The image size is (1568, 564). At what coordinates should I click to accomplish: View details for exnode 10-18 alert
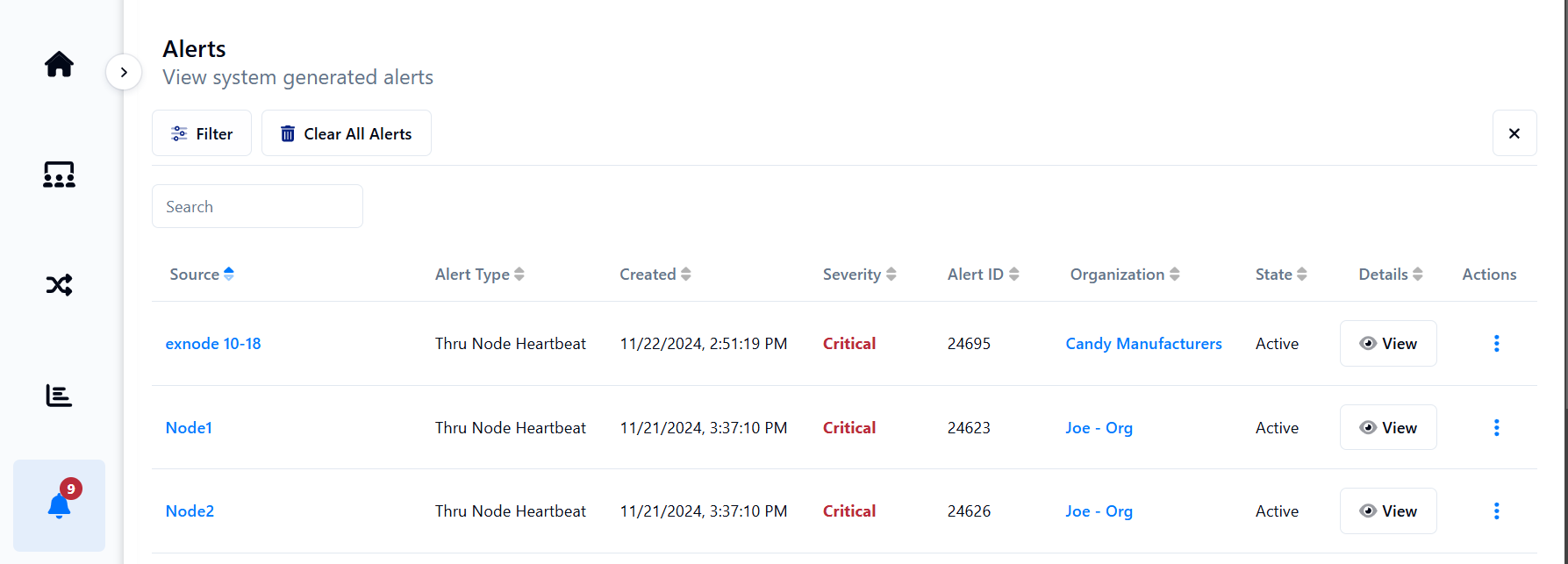[1387, 344]
